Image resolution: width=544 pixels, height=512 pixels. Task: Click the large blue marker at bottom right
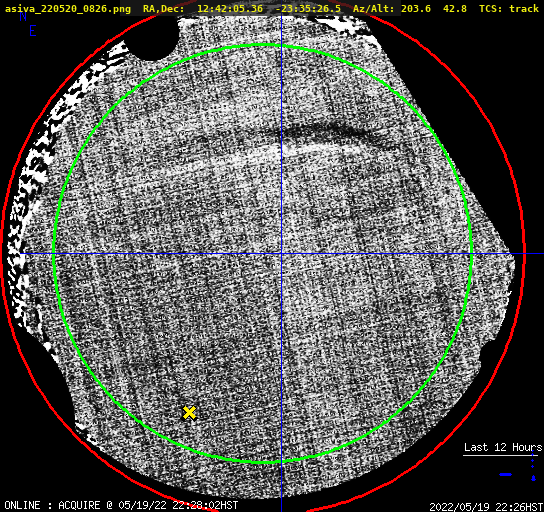click(533, 478)
